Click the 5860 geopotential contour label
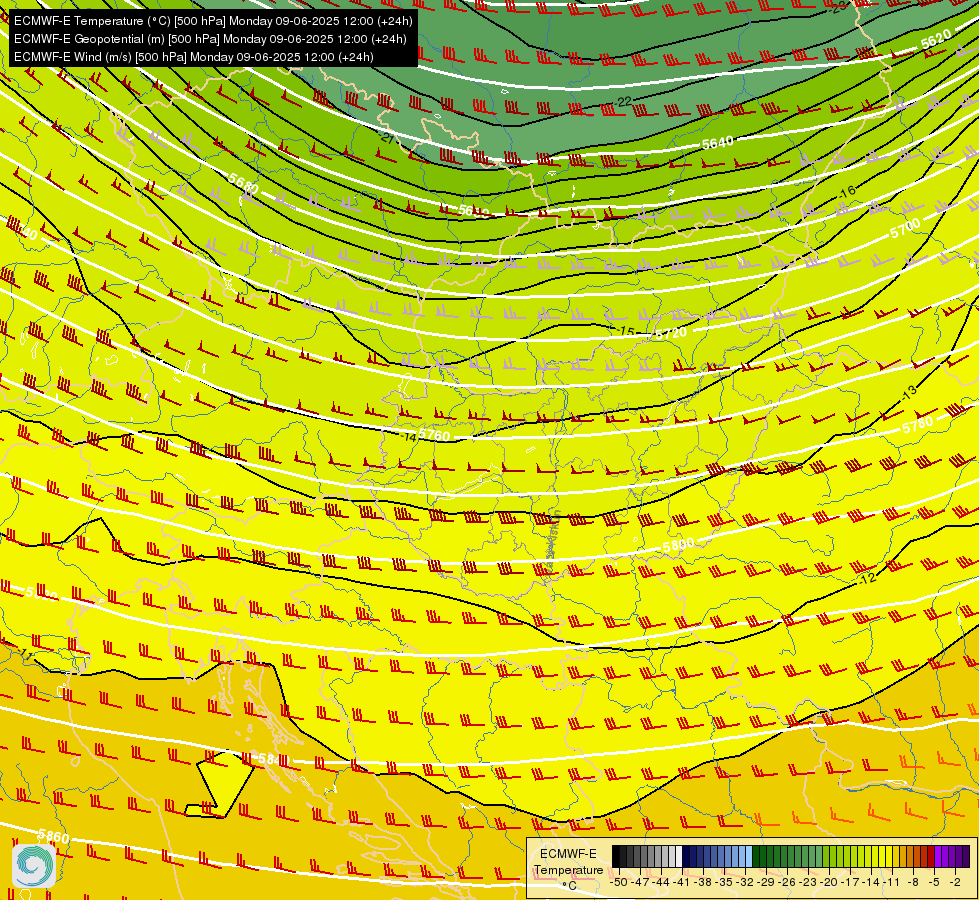 point(54,836)
